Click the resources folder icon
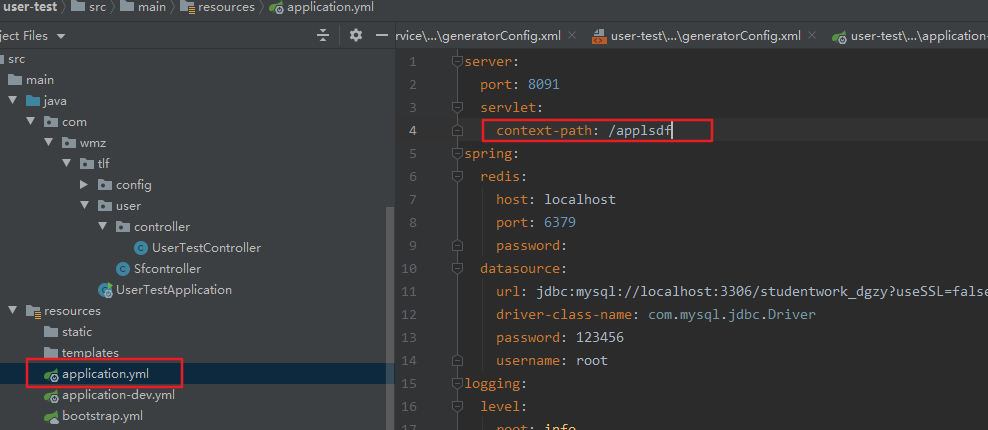 click(33, 311)
